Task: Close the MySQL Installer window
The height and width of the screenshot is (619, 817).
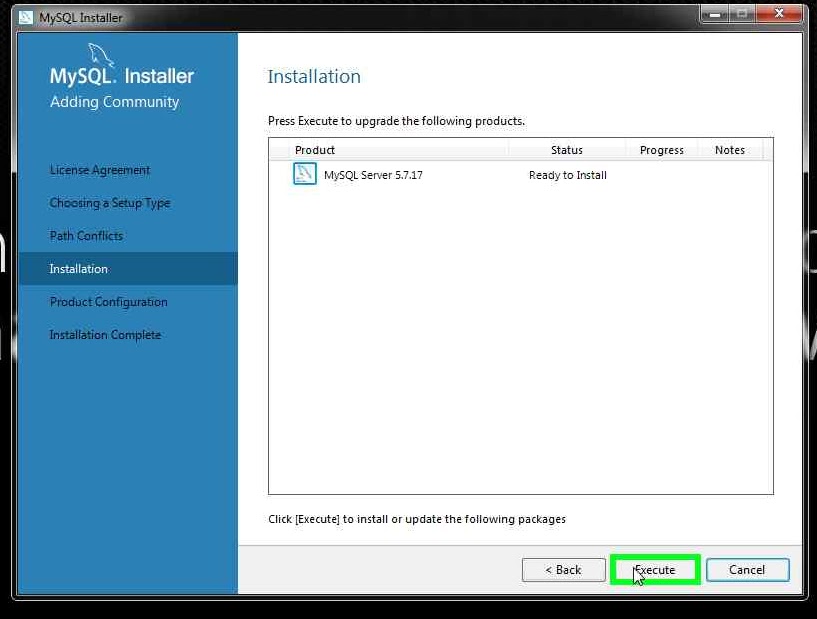Action: [x=779, y=14]
